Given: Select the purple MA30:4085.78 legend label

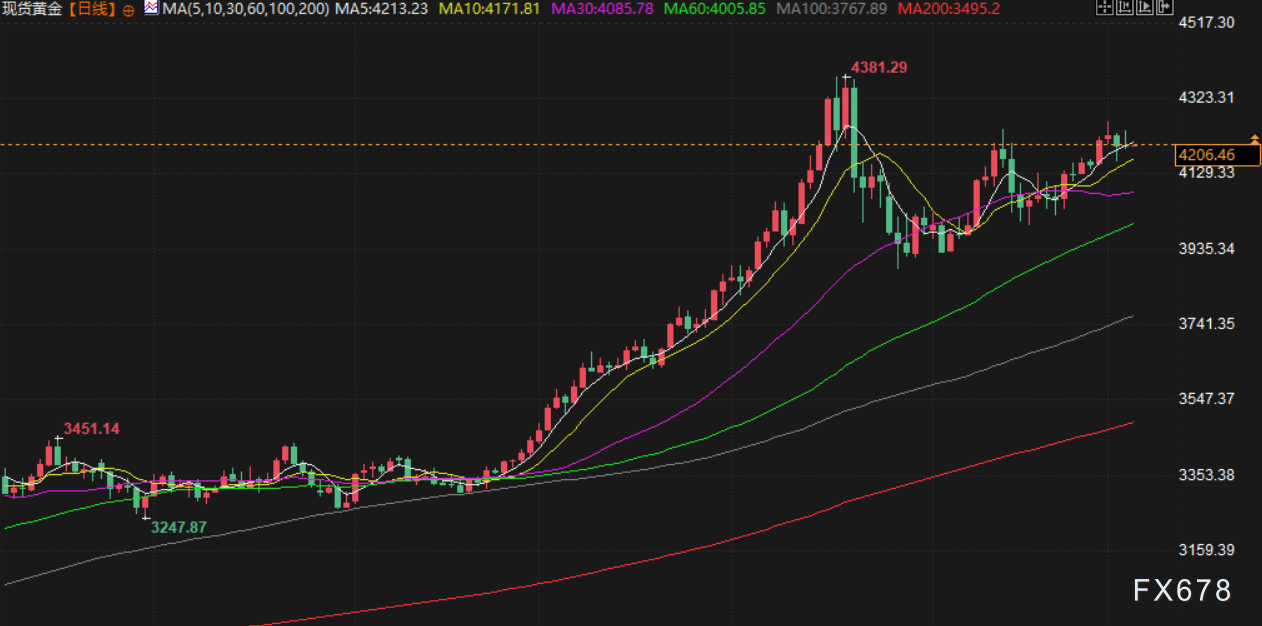Looking at the screenshot, I should pyautogui.click(x=603, y=9).
